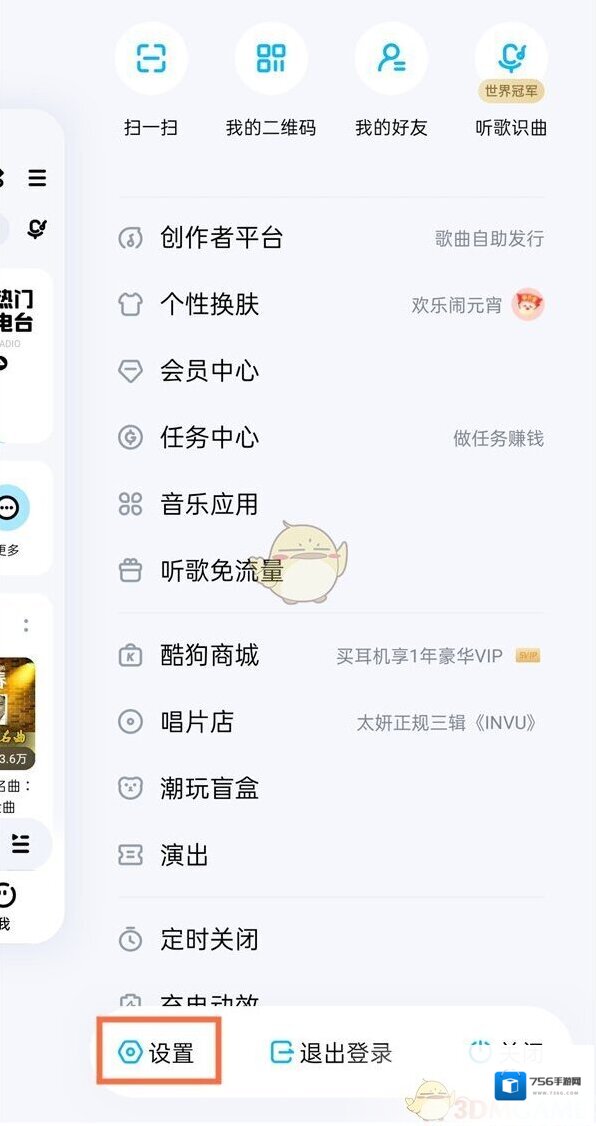The height and width of the screenshot is (1126, 596).
Task: Open 任务中心 task center
Action: click(331, 438)
